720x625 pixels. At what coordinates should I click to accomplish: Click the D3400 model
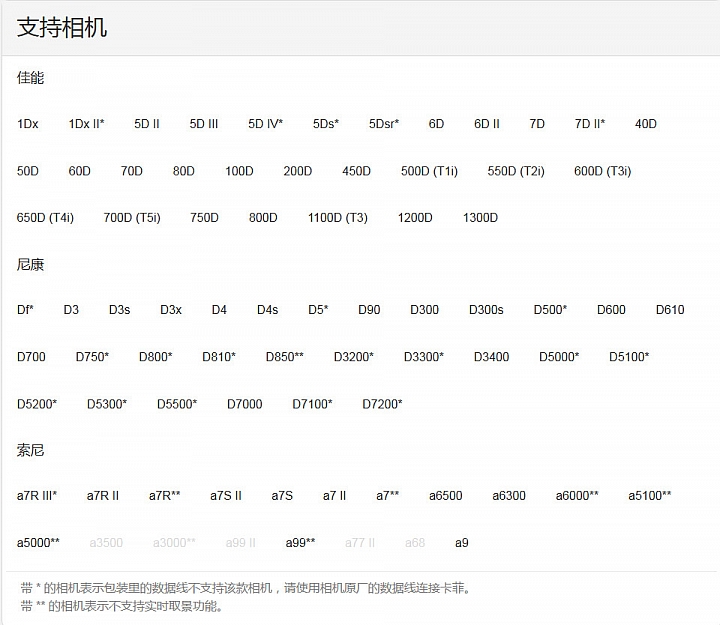coord(491,357)
